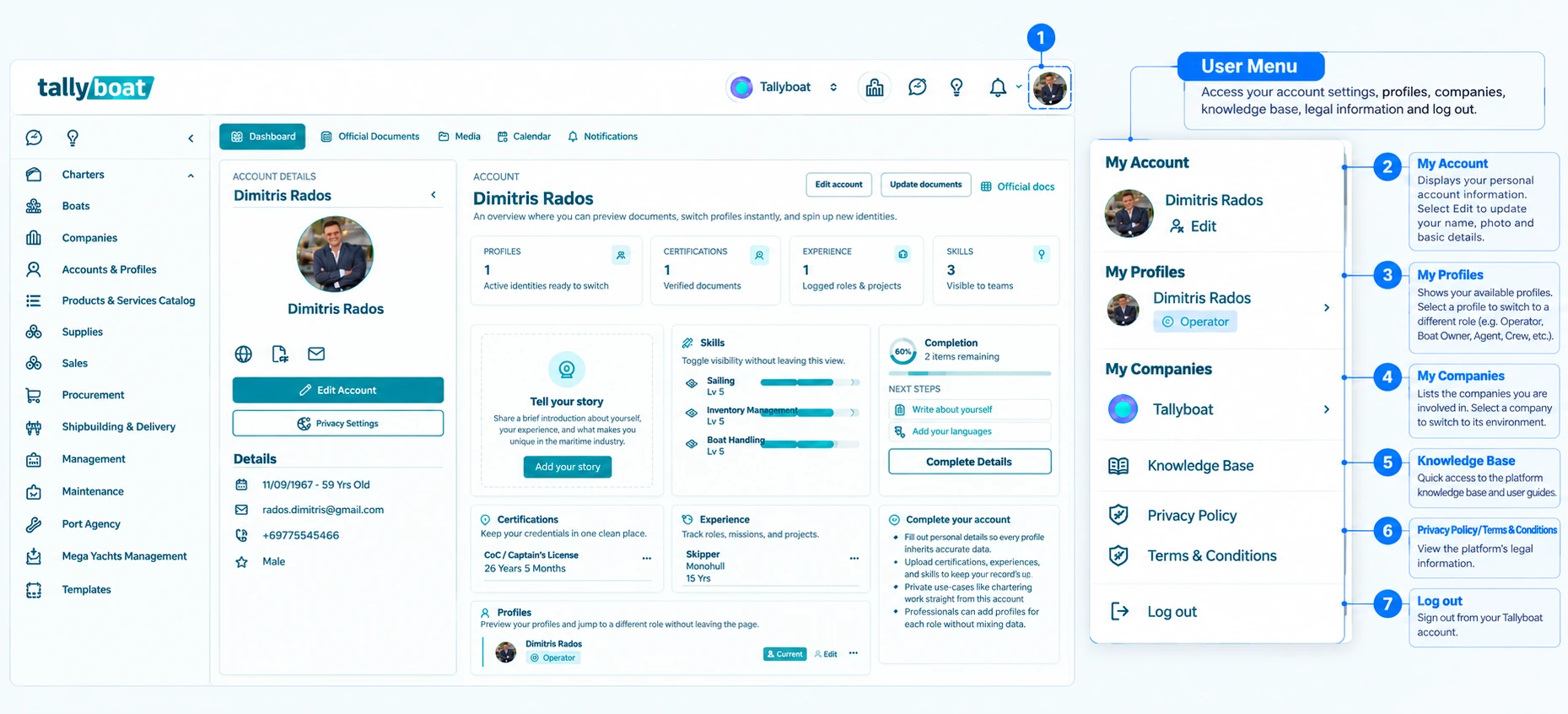1568x714 pixels.
Task: Click the teal Edit Account button
Action: click(x=338, y=390)
